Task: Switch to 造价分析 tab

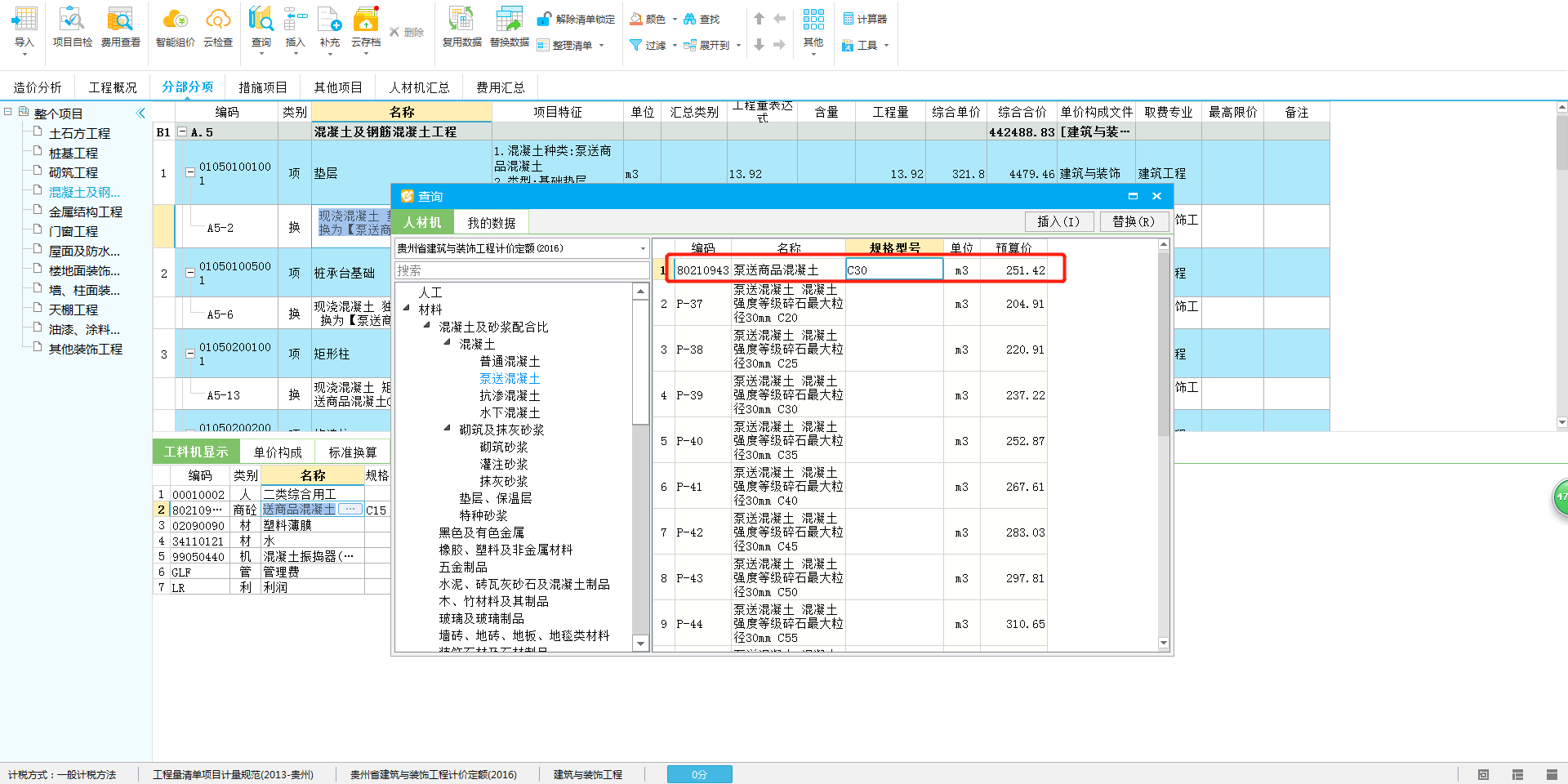Action: [x=38, y=87]
